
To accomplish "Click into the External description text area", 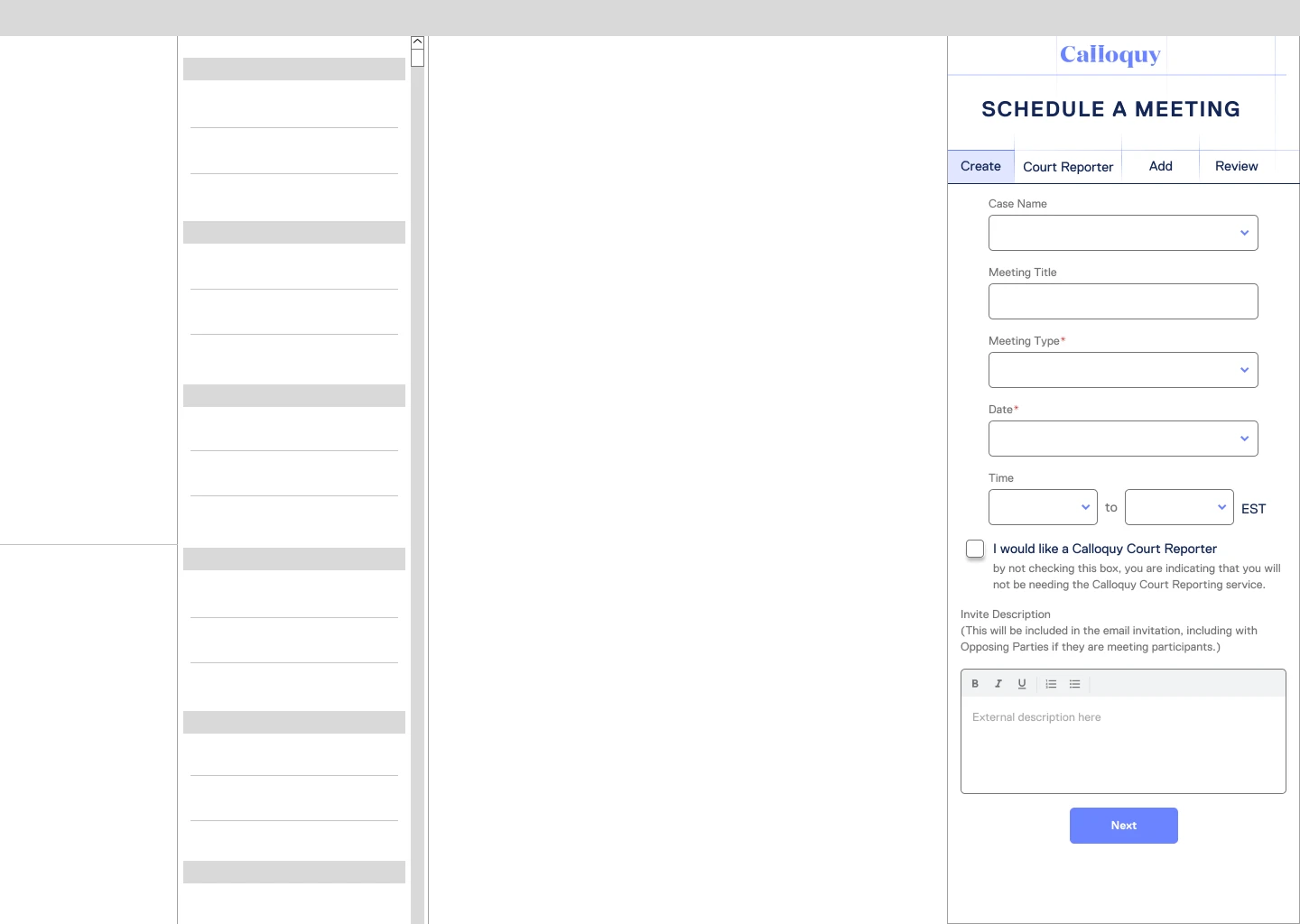I will [x=1123, y=744].
